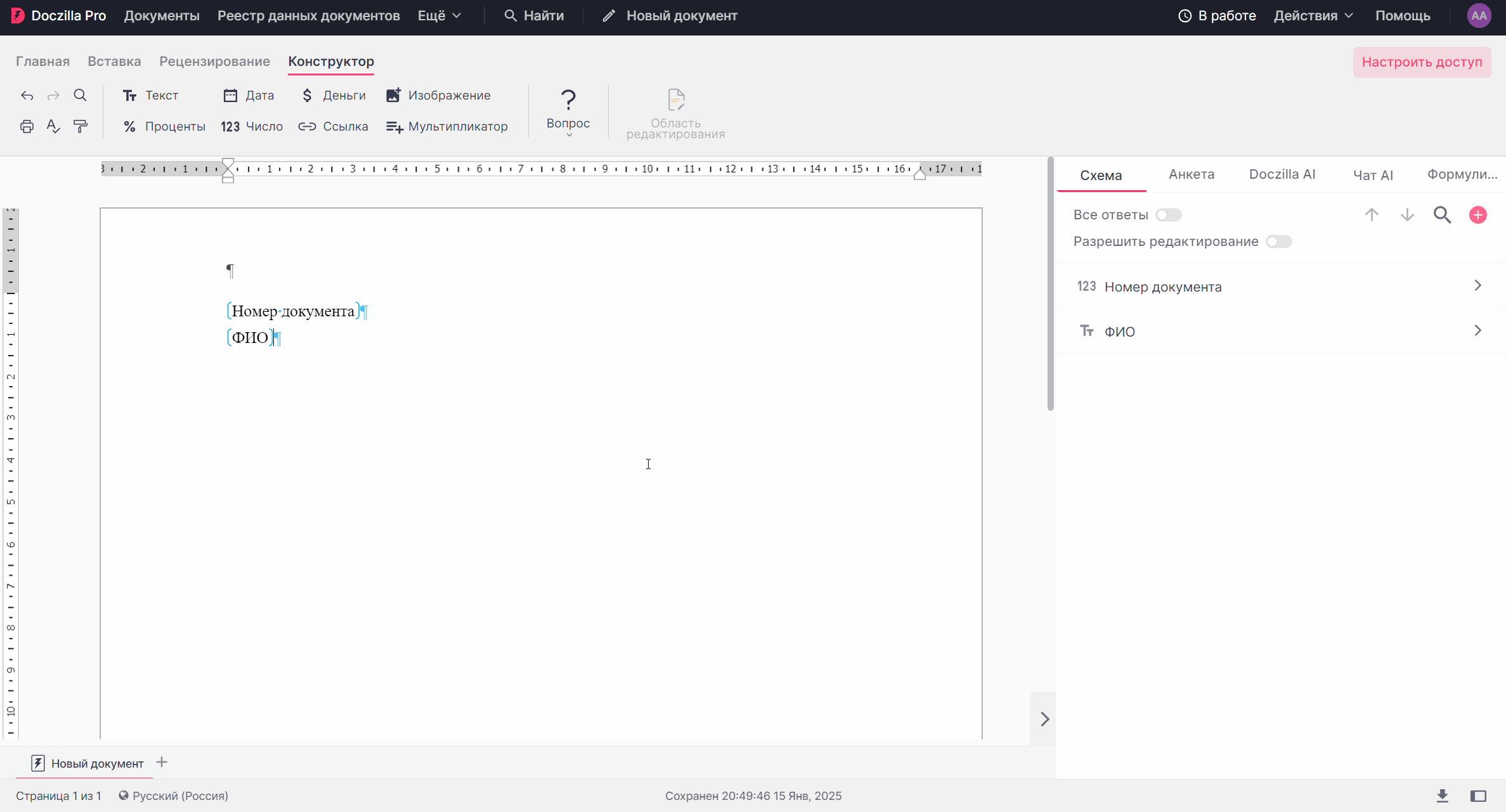Open 'Документы' in top navigation
The width and height of the screenshot is (1506, 812).
[162, 16]
